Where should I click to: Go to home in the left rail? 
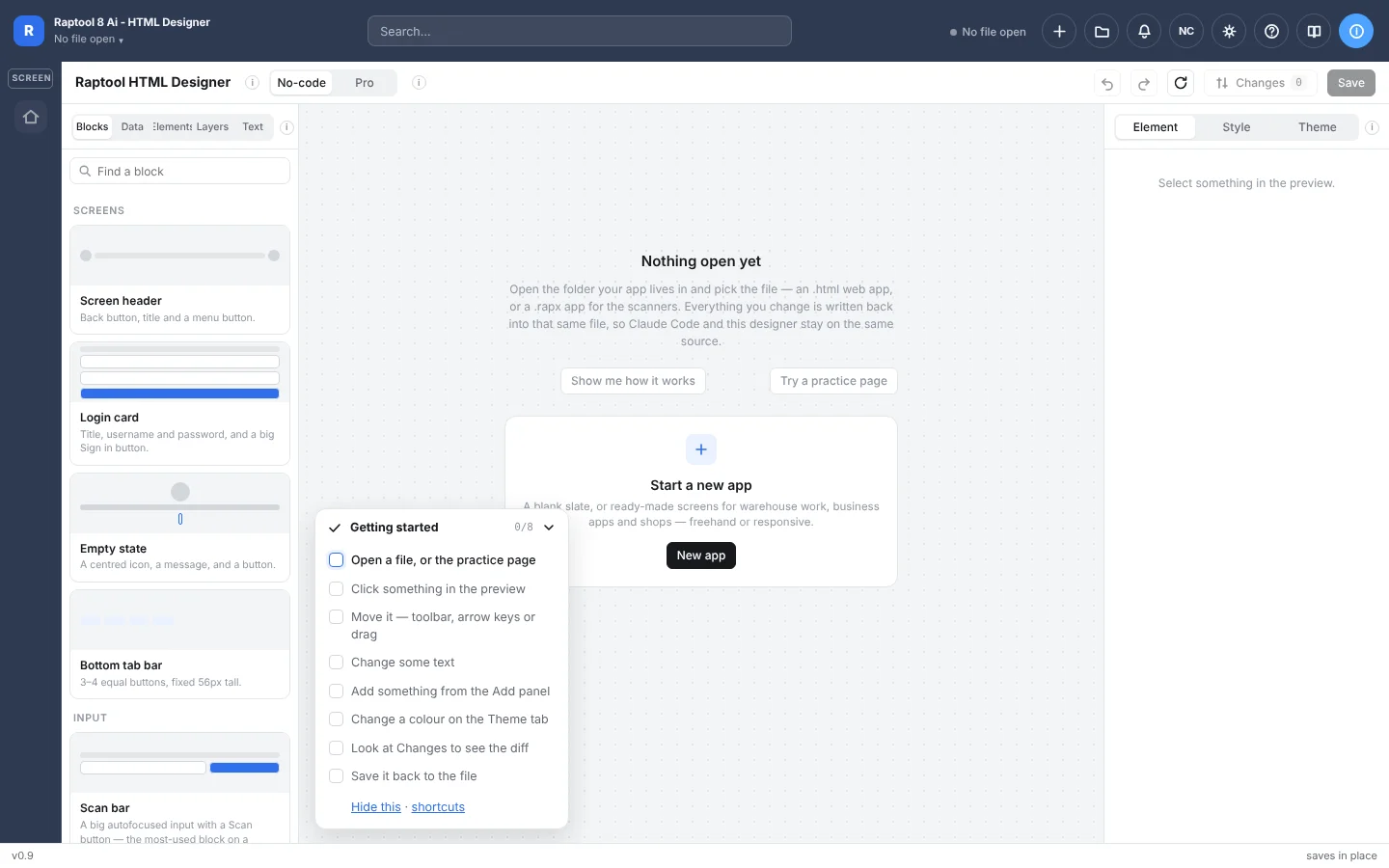click(x=31, y=117)
